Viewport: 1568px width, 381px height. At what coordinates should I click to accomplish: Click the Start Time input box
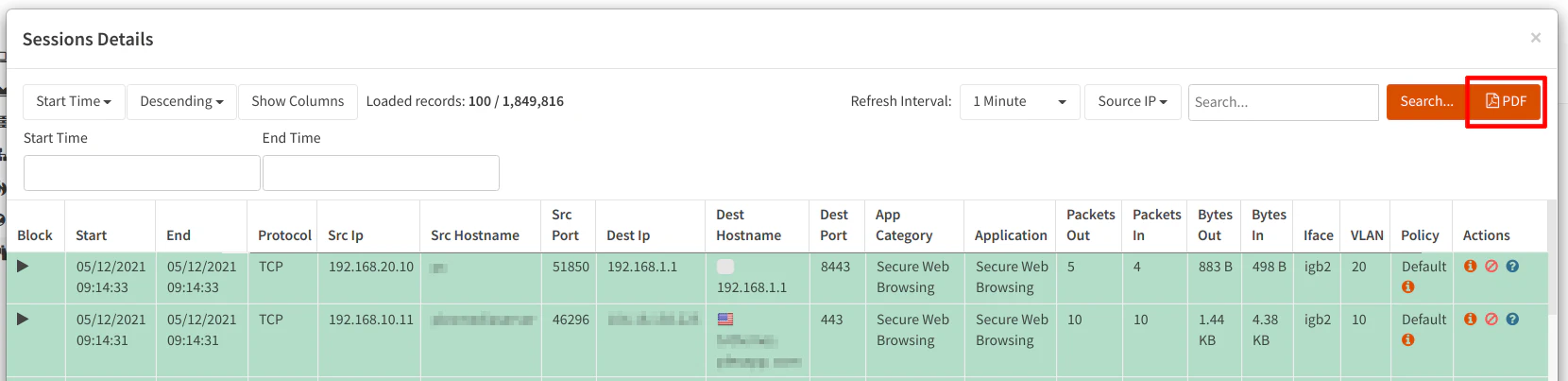pos(142,173)
